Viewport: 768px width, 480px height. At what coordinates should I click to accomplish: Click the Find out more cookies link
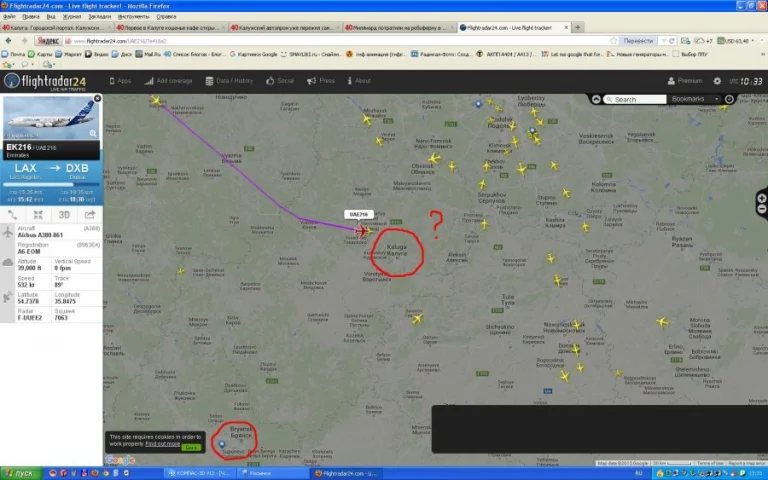pyautogui.click(x=163, y=443)
